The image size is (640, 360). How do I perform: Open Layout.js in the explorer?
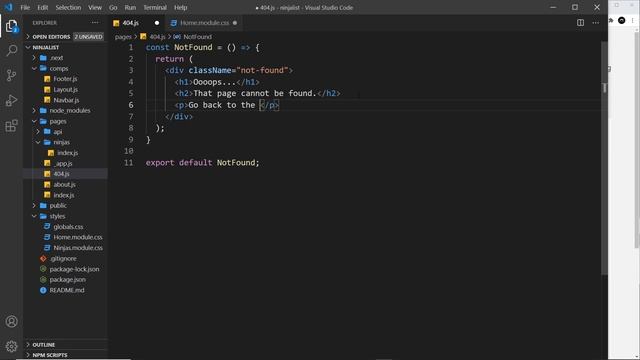click(x=65, y=89)
